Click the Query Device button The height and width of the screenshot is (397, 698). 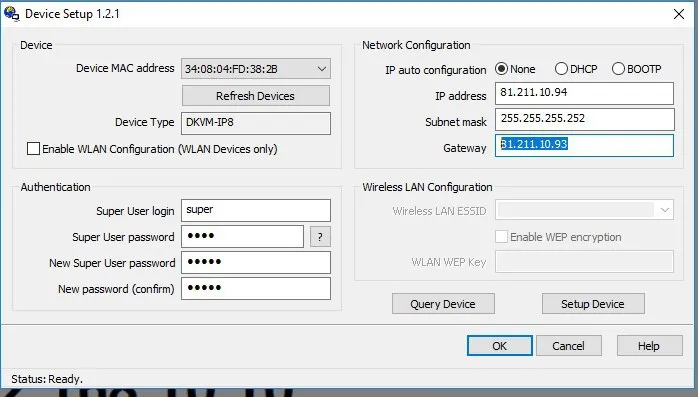pyautogui.click(x=443, y=304)
